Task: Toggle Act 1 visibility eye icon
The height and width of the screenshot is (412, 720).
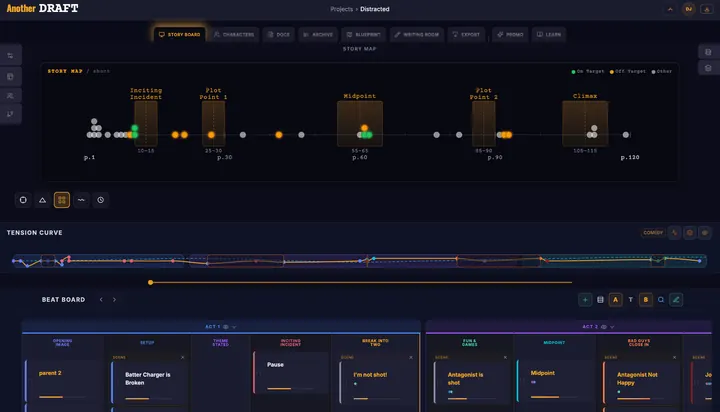Action: point(226,327)
